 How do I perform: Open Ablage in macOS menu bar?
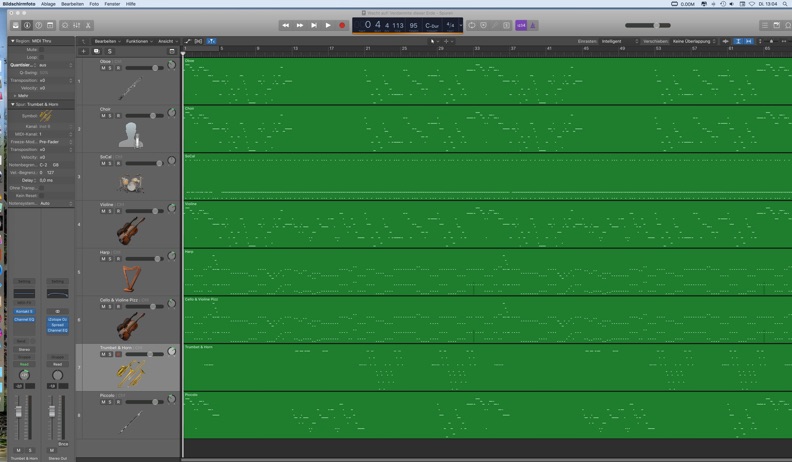pos(48,4)
